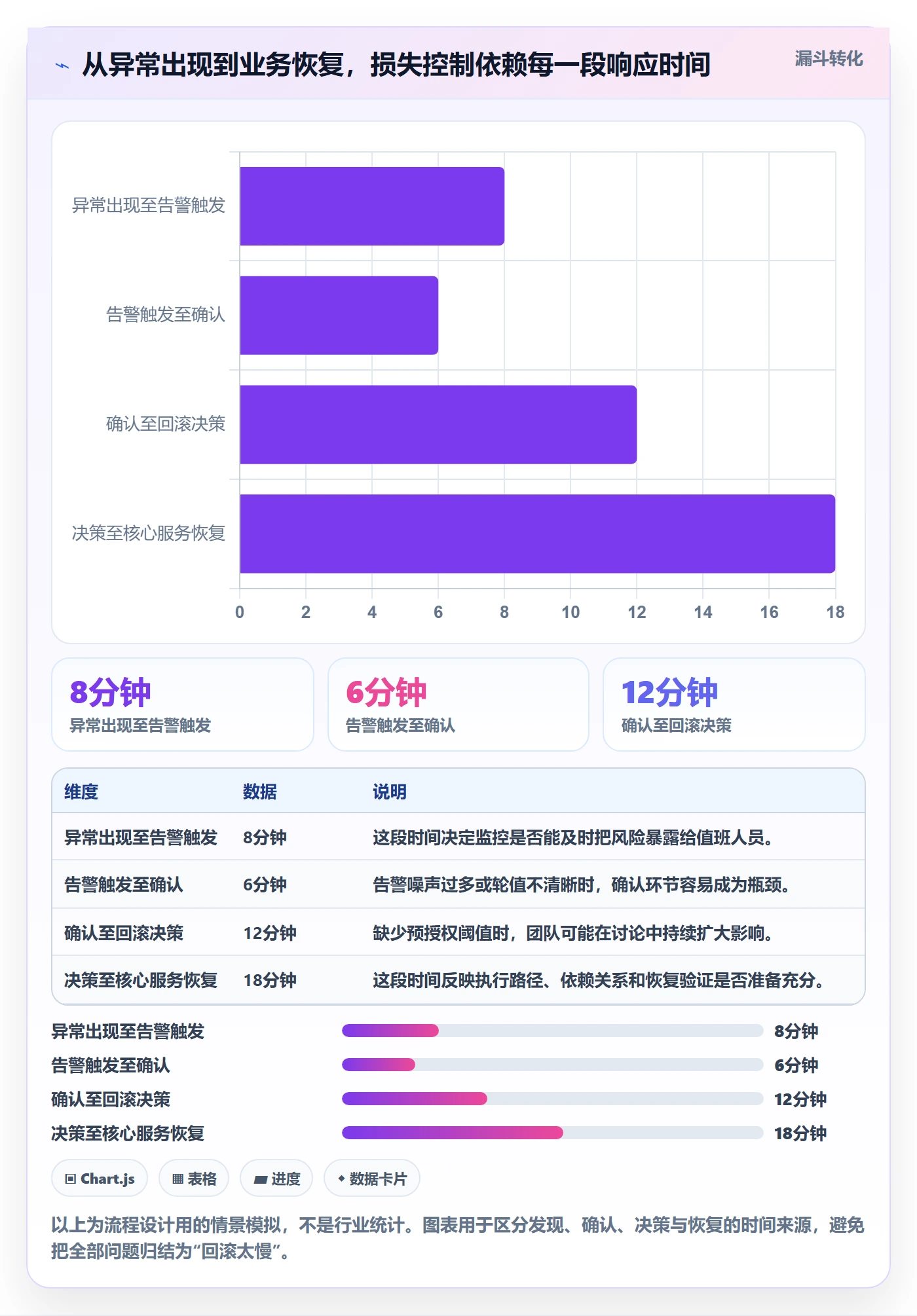Click the chart y-axis label 告警触发至确认
This screenshot has width=917, height=1316.
(166, 315)
